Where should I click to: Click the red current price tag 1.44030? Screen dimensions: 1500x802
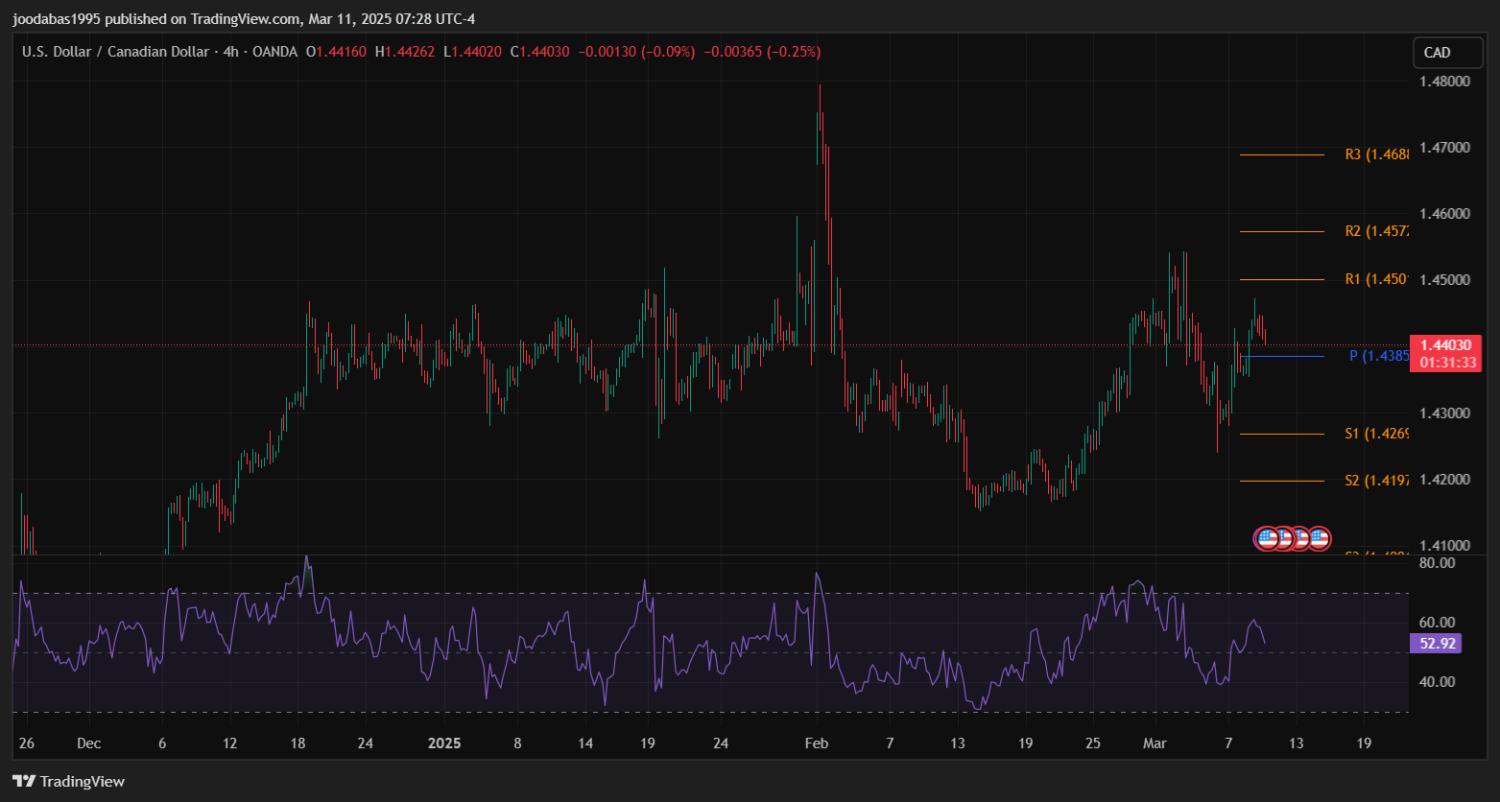tap(1444, 345)
